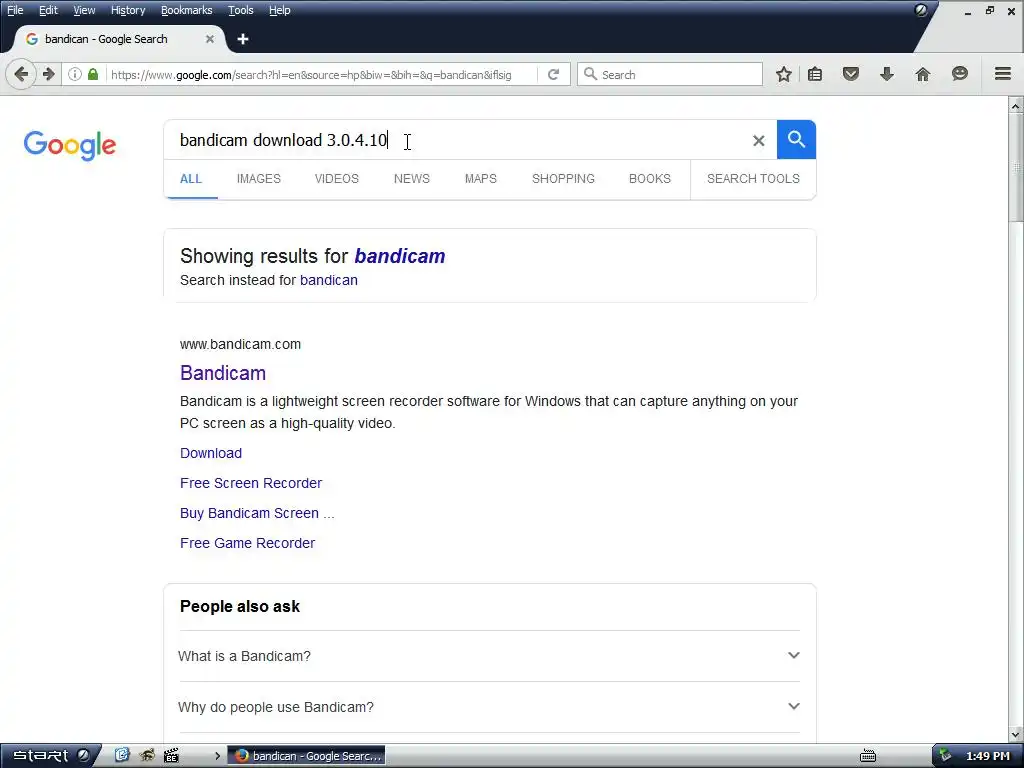Switch to the MAPS tab
The height and width of the screenshot is (768, 1024).
[481, 179]
